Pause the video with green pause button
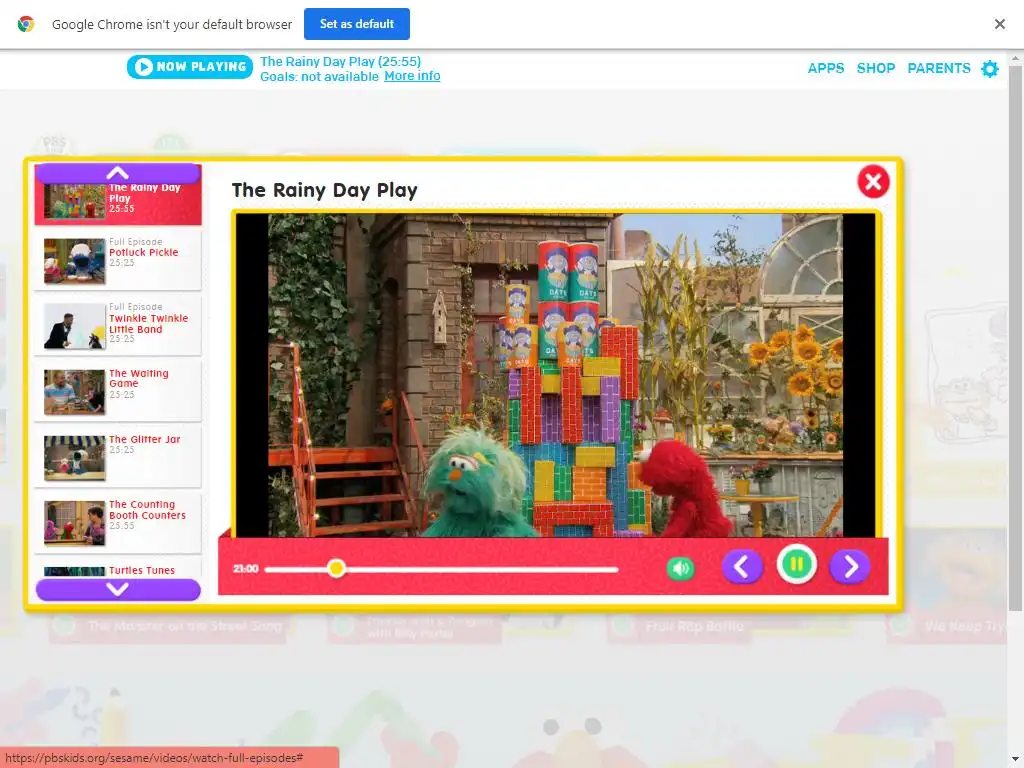1024x768 pixels. (796, 564)
